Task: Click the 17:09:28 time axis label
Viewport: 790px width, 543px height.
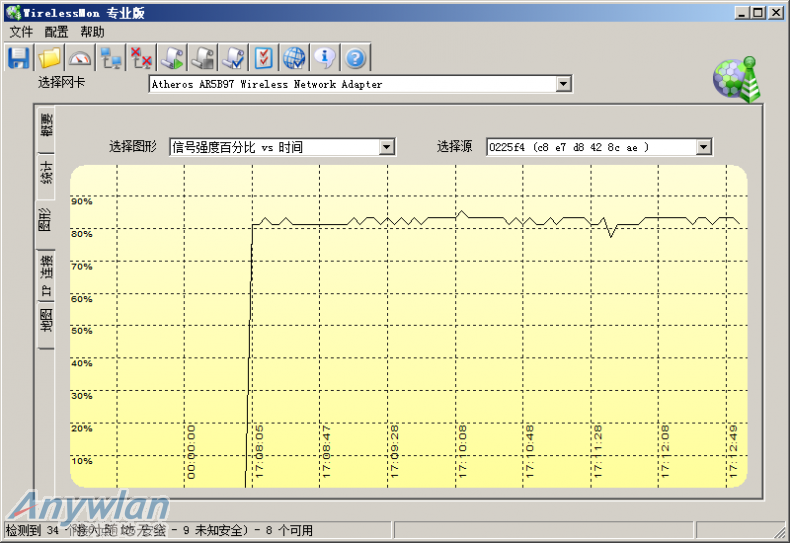Action: (x=394, y=451)
